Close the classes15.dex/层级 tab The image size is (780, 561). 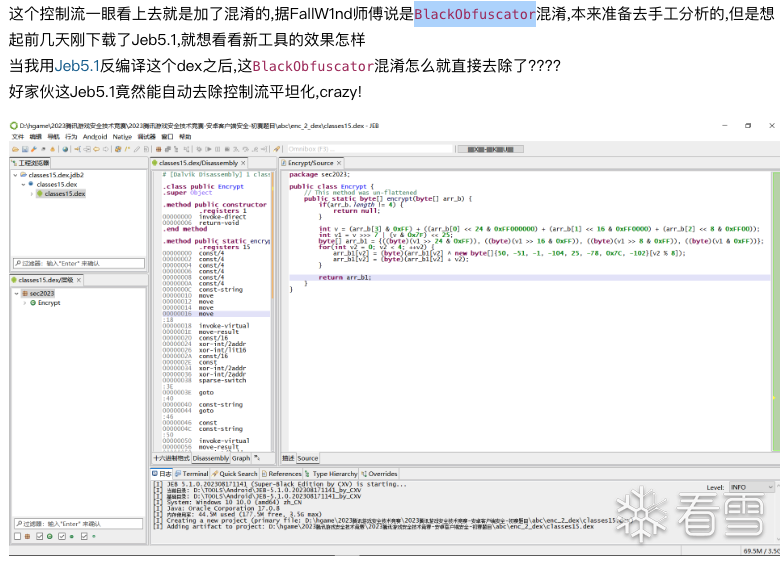[79, 280]
